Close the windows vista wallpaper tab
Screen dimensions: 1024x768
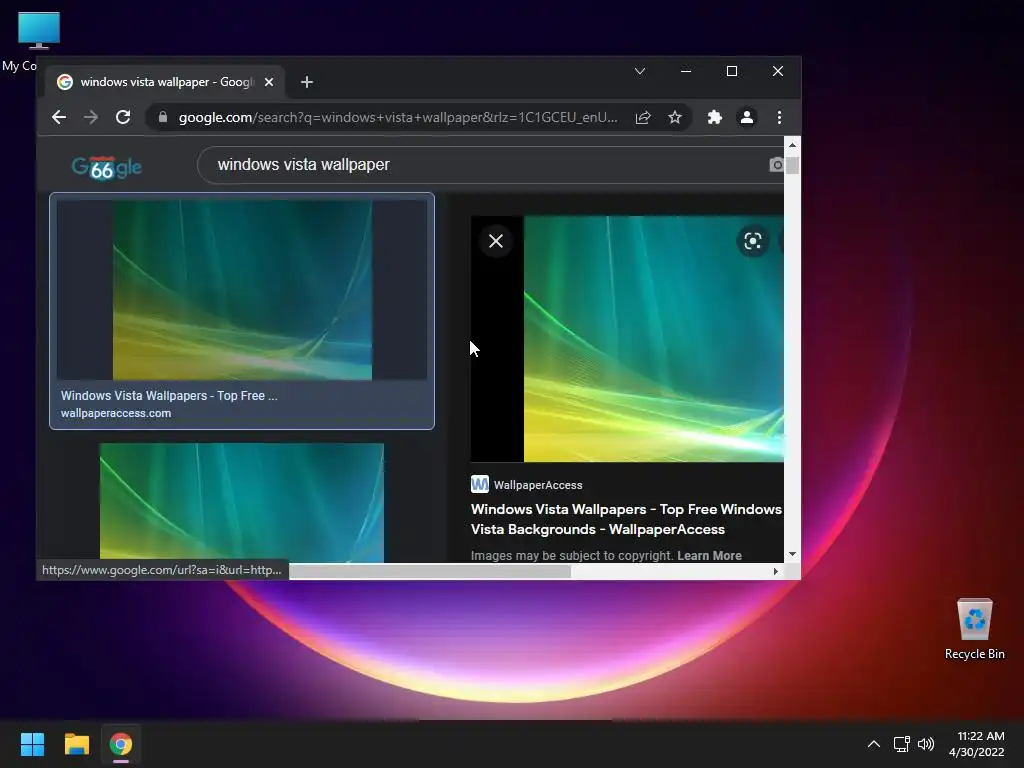point(268,82)
